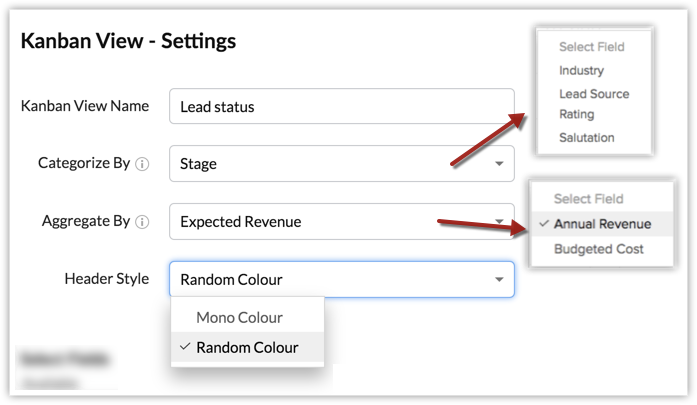Viewport: 697px width, 405px height.
Task: Click the Header Style label
Action: tap(106, 279)
